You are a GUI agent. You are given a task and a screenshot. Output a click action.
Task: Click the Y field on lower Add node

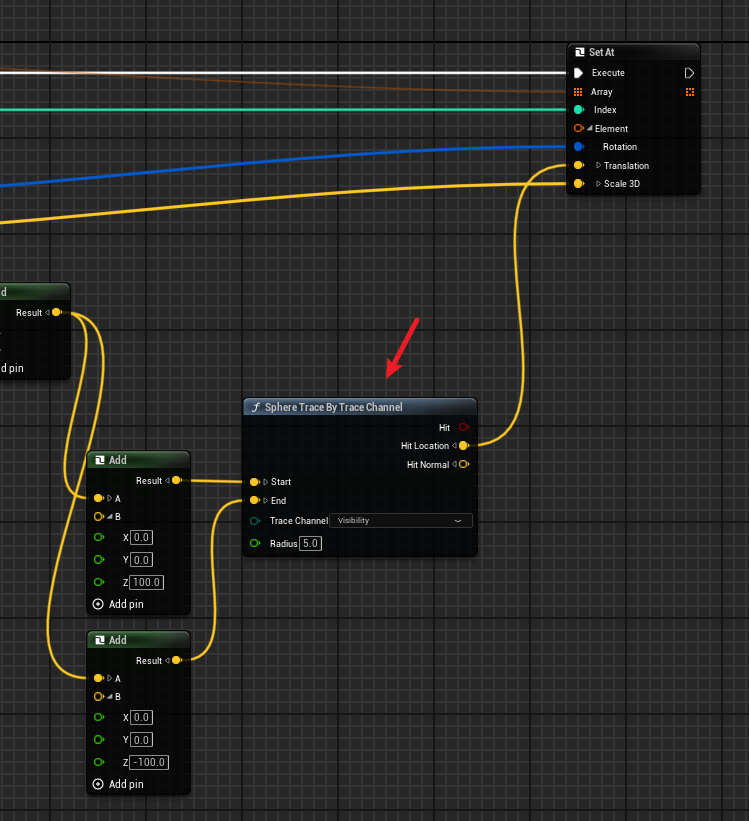point(141,740)
